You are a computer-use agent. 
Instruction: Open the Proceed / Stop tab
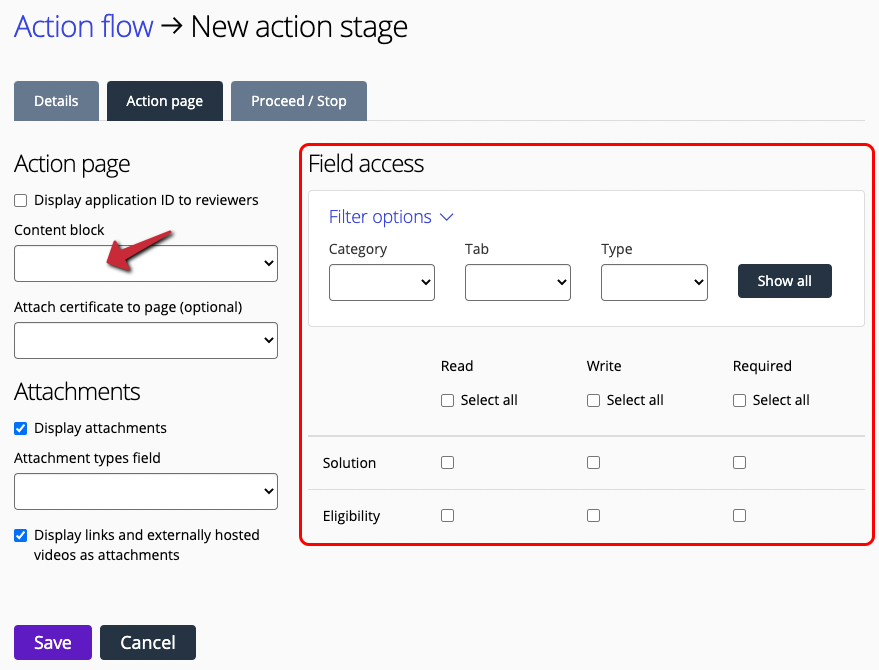pos(299,101)
